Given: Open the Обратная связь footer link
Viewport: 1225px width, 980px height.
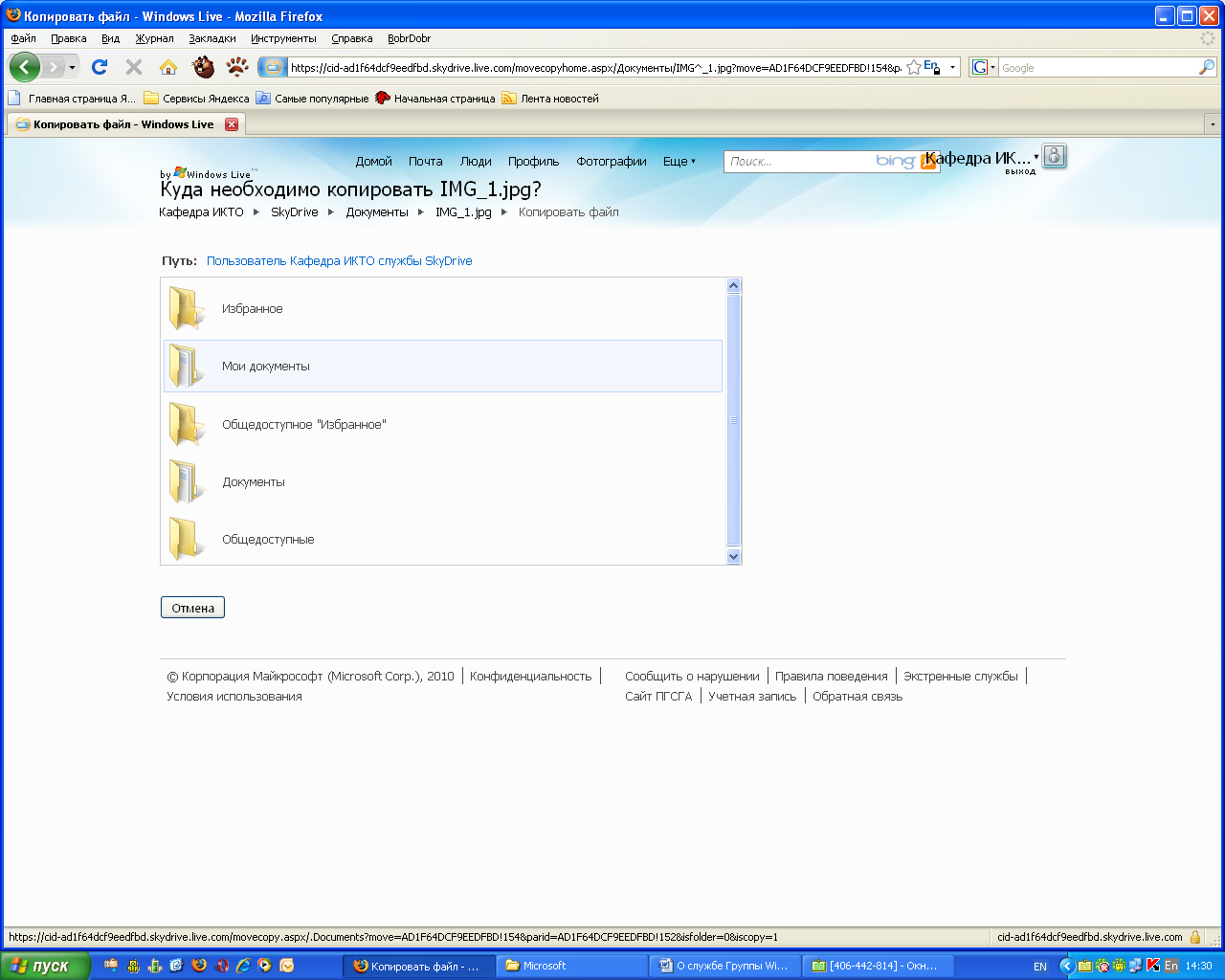Looking at the screenshot, I should pyautogui.click(x=857, y=697).
